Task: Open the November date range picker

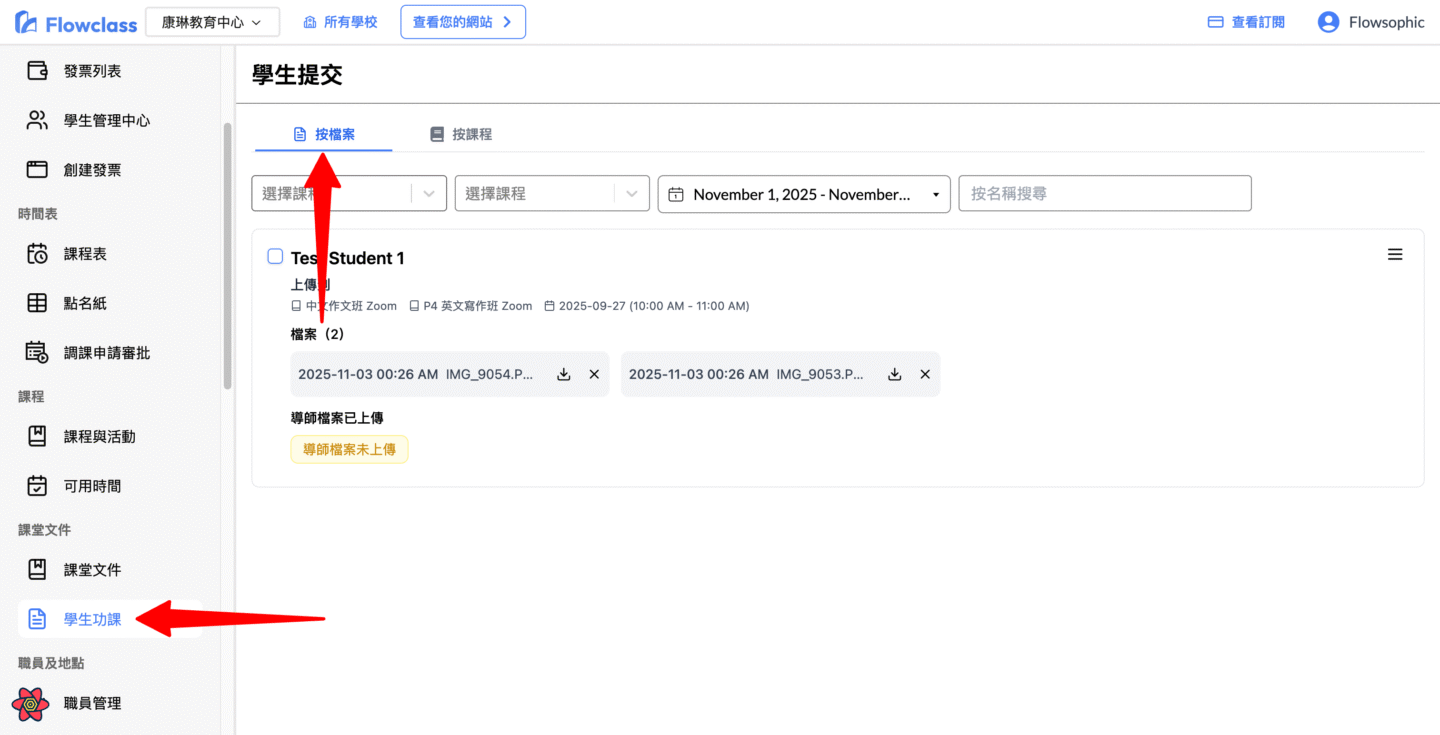Action: tap(803, 194)
